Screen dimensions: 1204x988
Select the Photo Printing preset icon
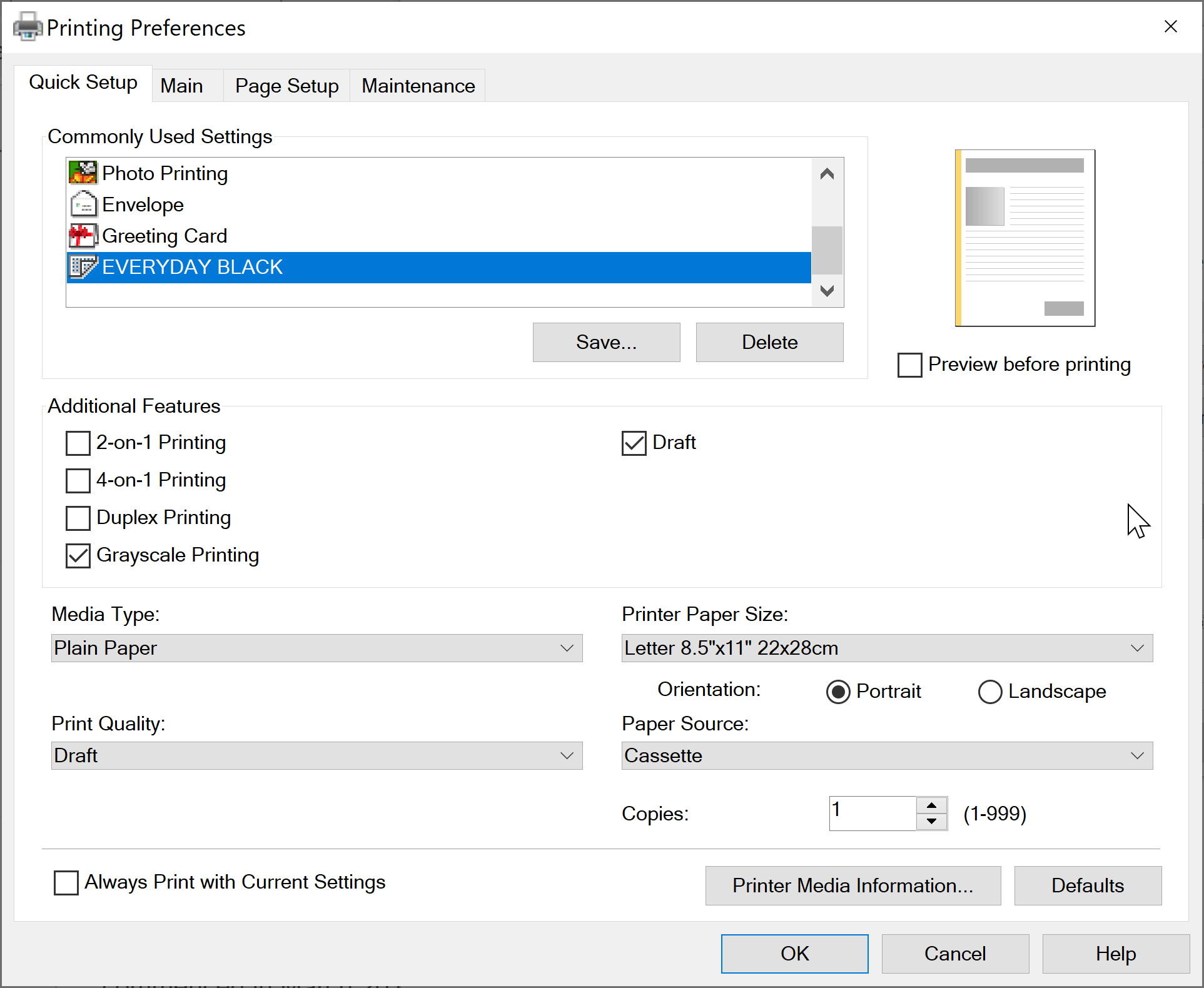pos(83,173)
